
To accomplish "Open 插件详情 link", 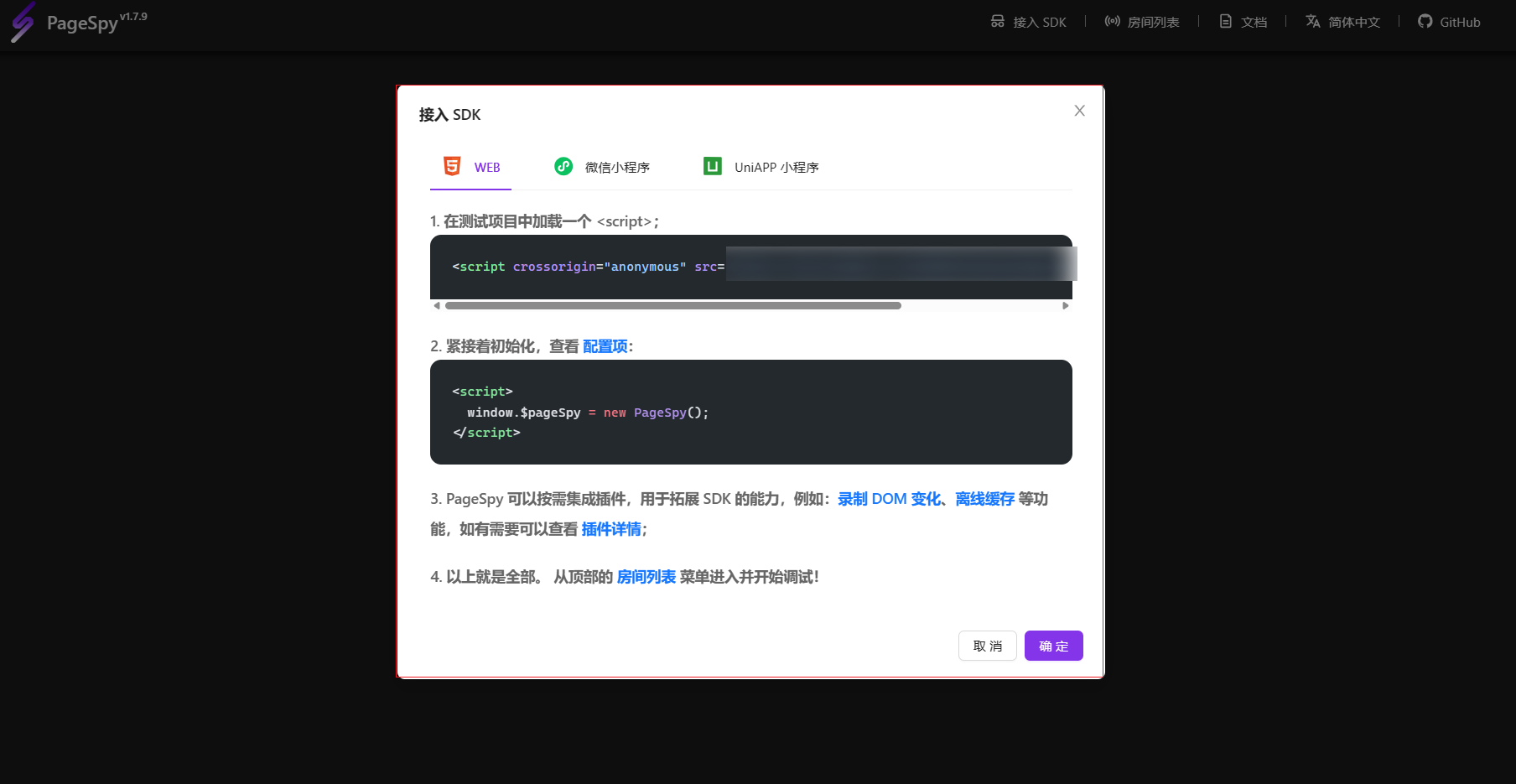I will (611, 529).
